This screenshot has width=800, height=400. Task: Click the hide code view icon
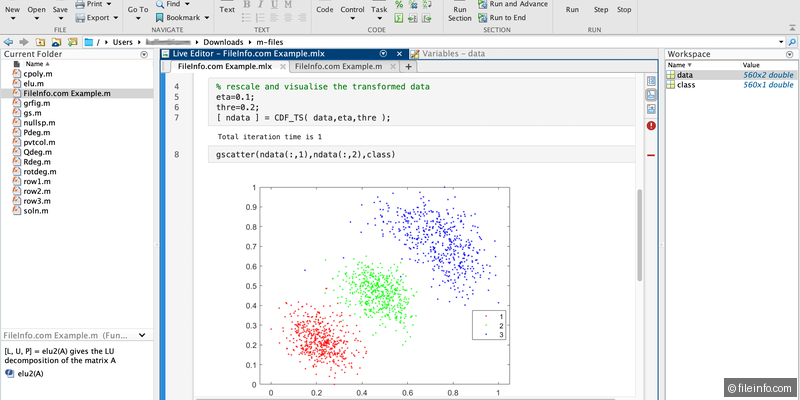[x=651, y=109]
